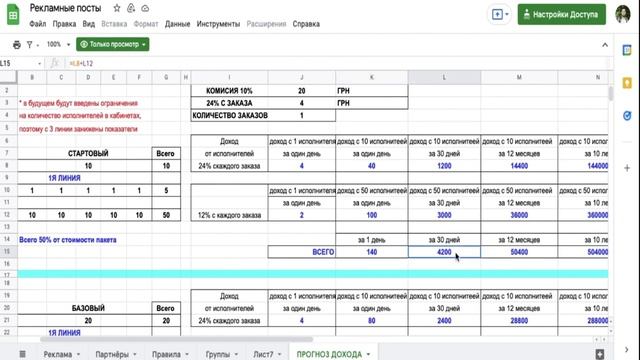
Task: Open the filter views icon
Action: (29, 44)
